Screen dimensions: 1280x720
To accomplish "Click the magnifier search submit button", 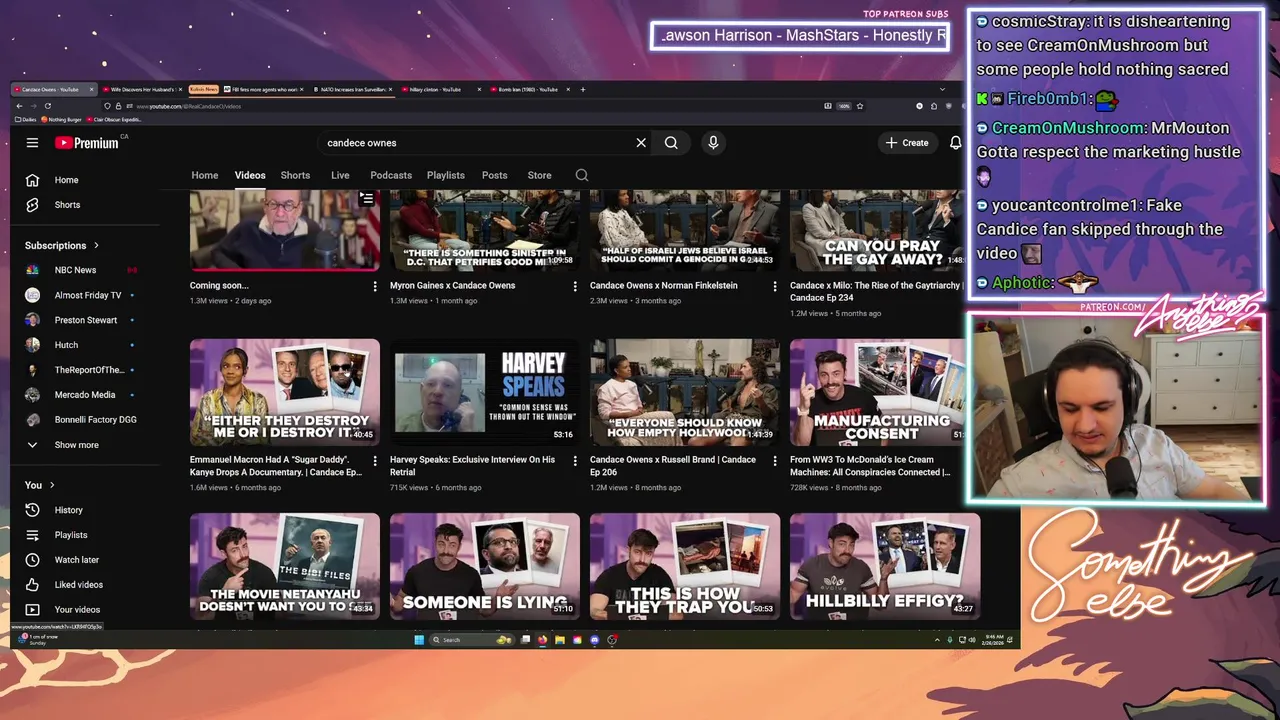I will click(x=671, y=143).
